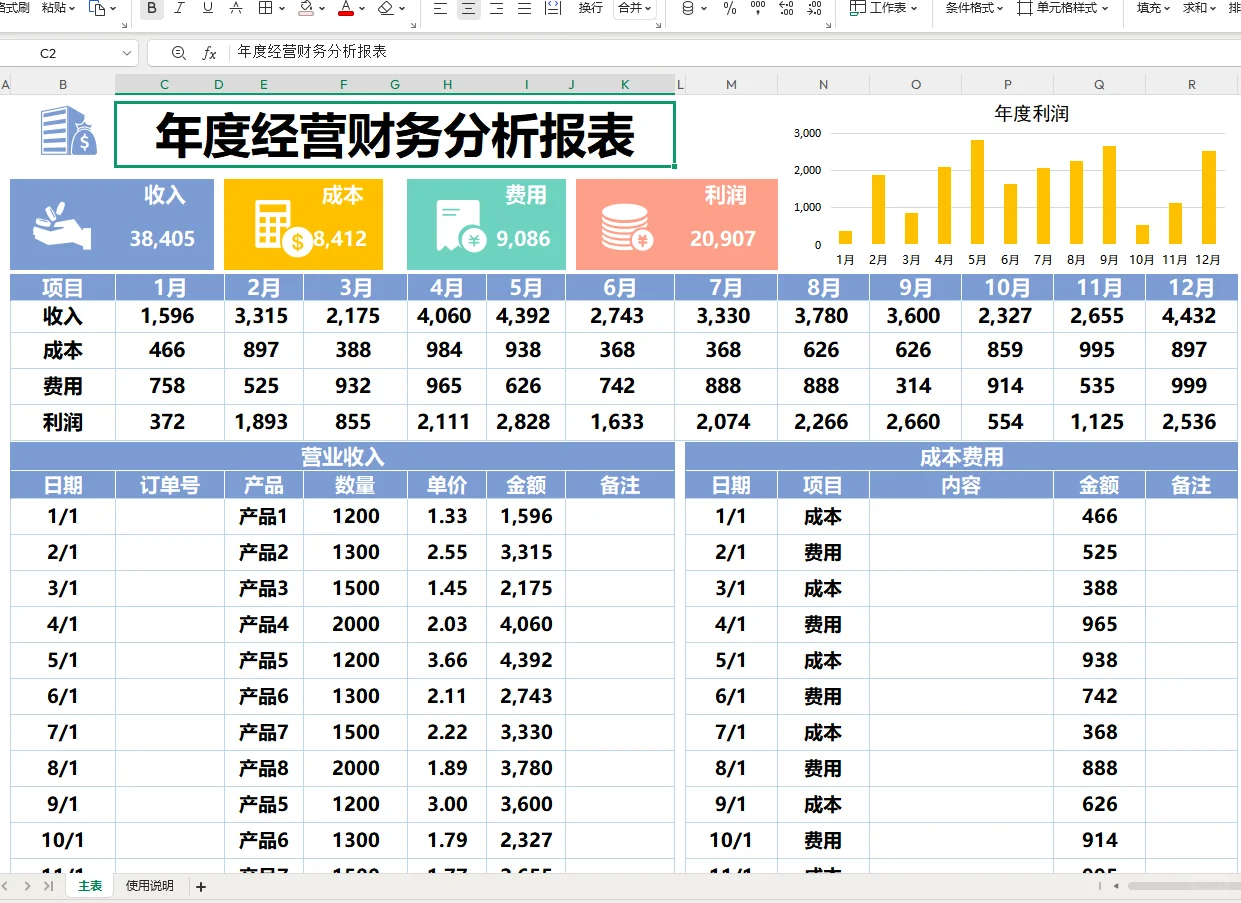Image resolution: width=1241 pixels, height=903 pixels.
Task: Click the distributed alignment icon
Action: coord(553,8)
